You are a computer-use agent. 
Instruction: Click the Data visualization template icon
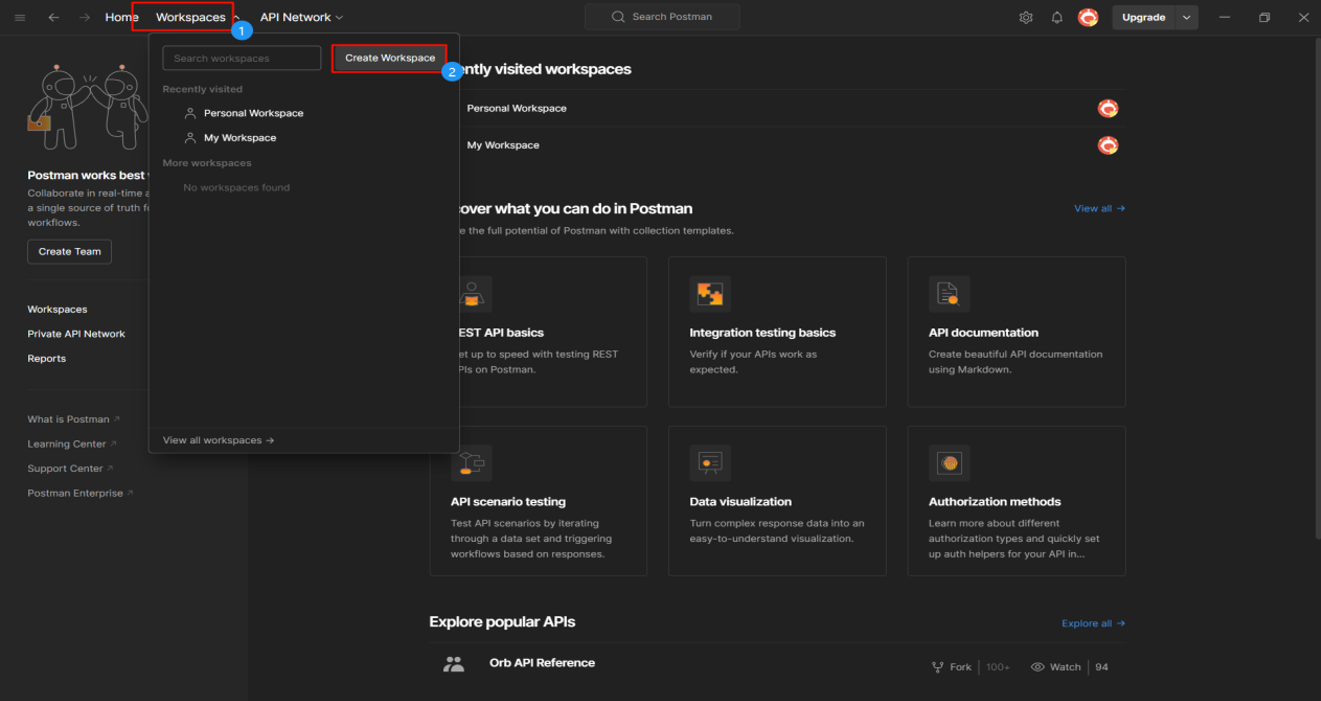(710, 463)
